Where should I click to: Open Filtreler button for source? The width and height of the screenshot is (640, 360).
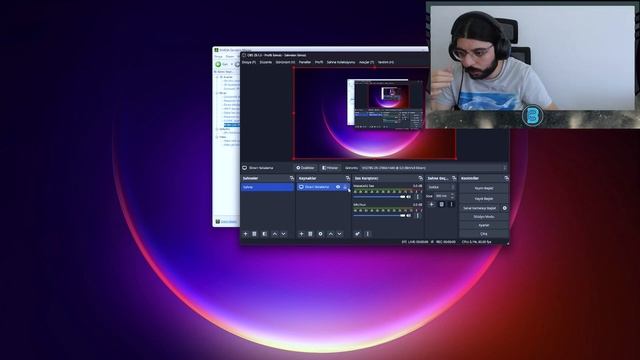(x=330, y=168)
